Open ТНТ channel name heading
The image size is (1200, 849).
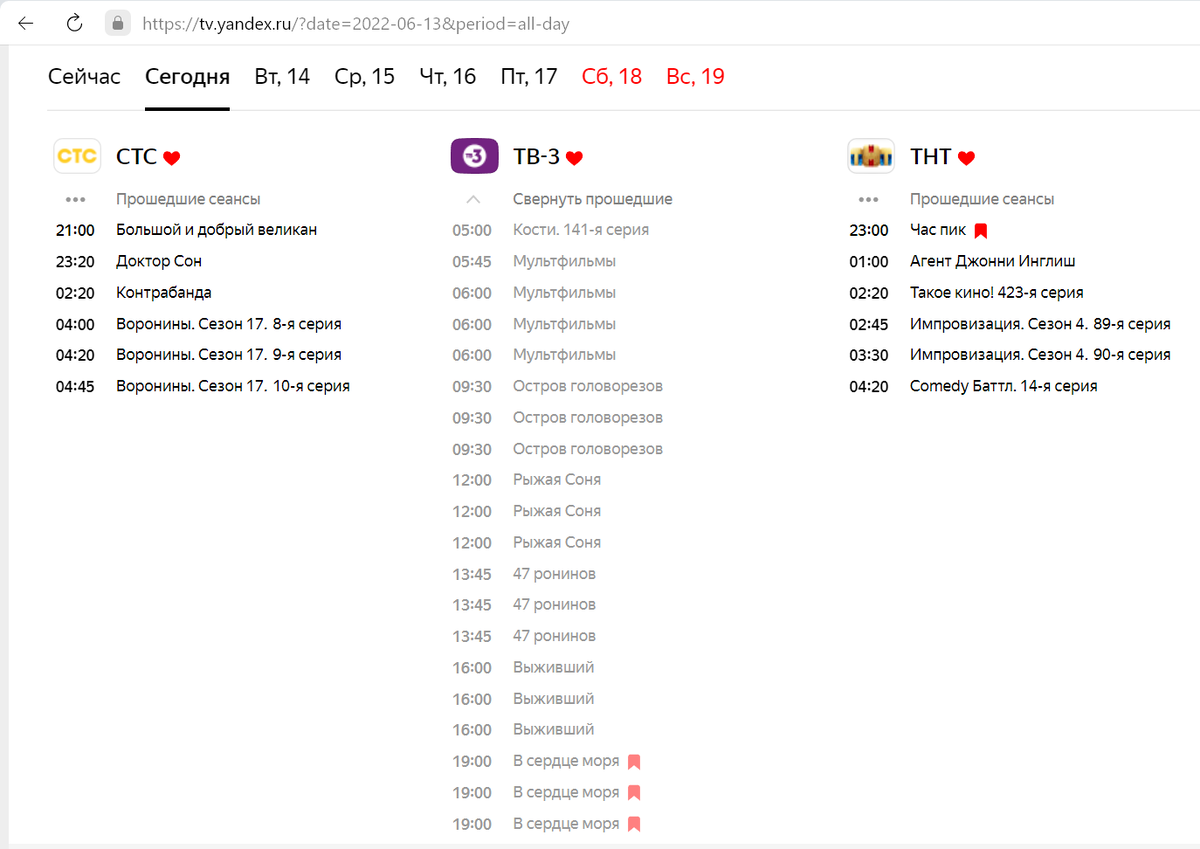(x=930, y=157)
